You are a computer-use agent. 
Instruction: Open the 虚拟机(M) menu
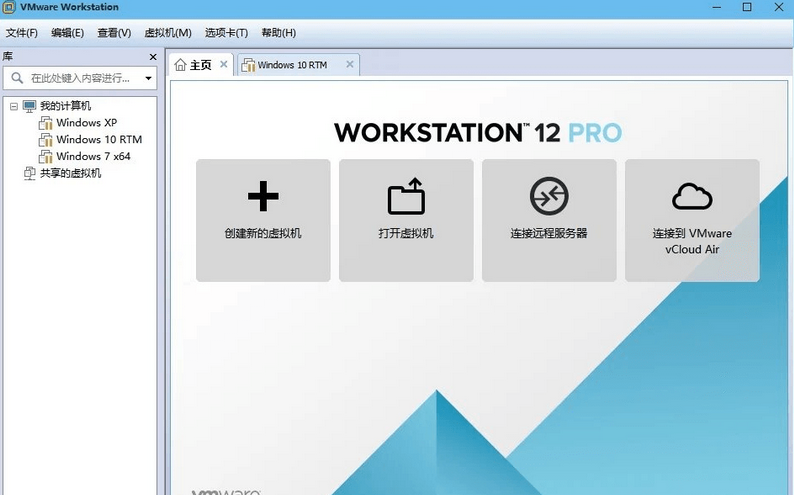coord(168,33)
